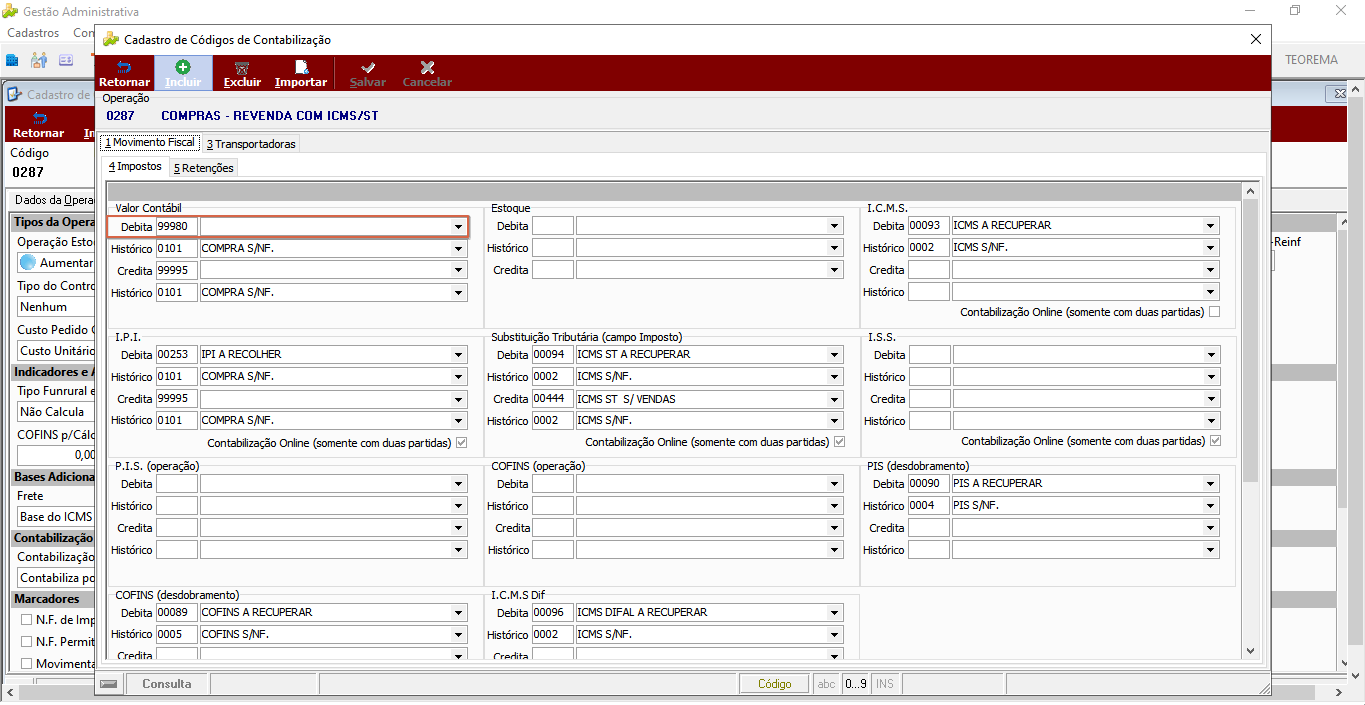Click the green Incluir icon
The width and height of the screenshot is (1365, 705).
point(183,67)
